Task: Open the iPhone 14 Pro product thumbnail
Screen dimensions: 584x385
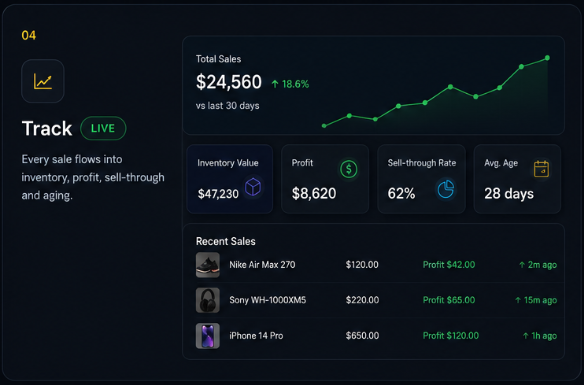Action: pos(208,336)
